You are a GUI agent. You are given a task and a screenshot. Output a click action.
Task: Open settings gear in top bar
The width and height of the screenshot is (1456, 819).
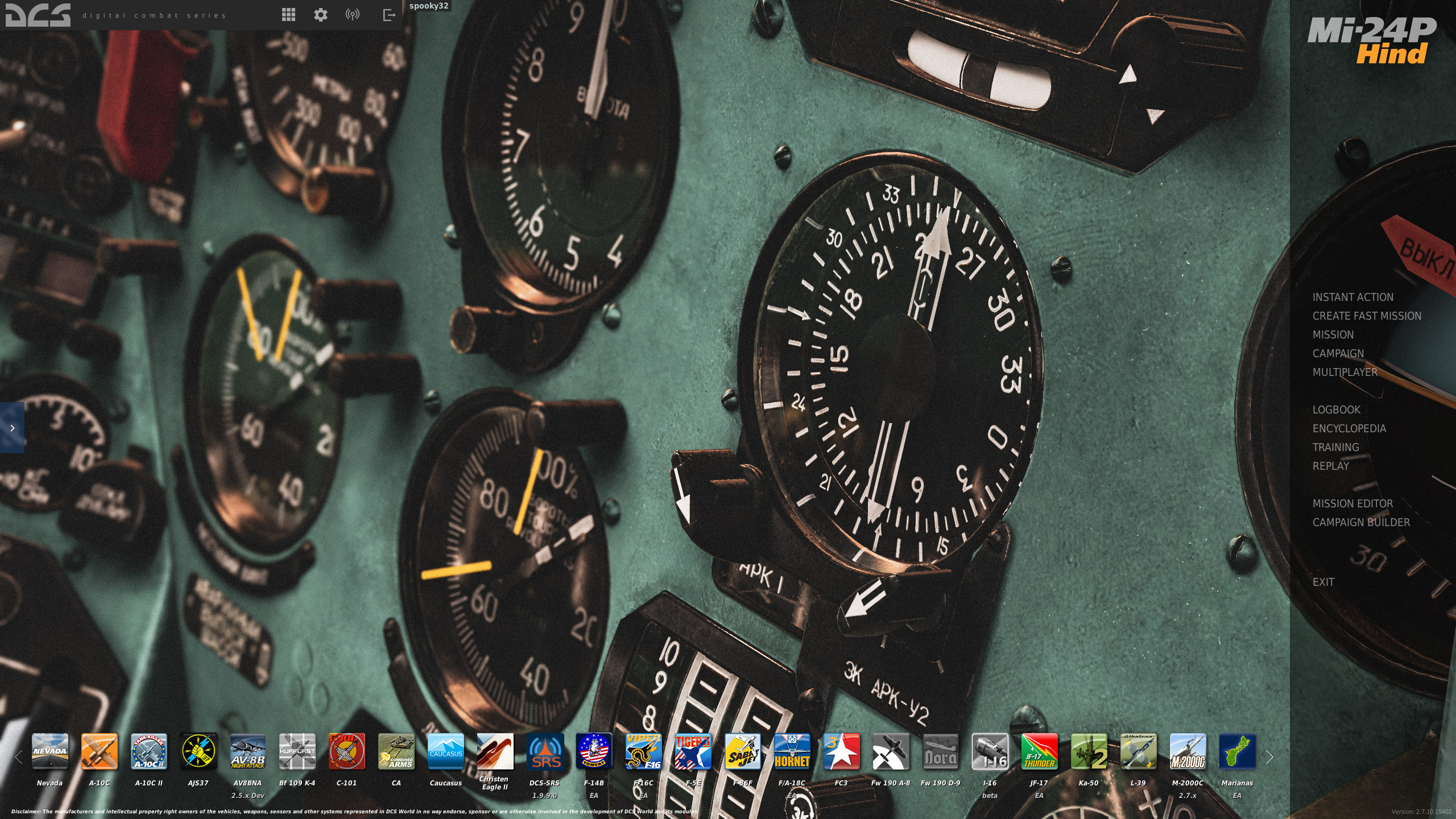[321, 15]
